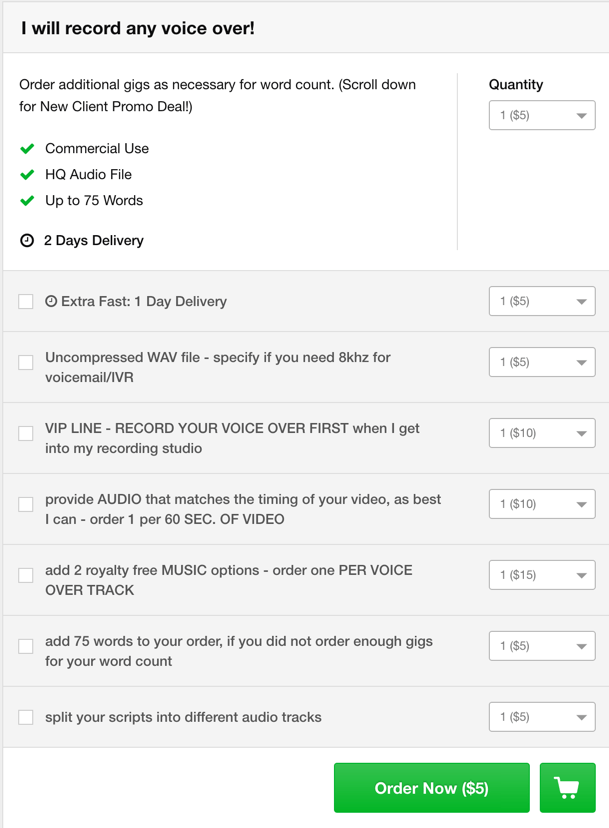Screen dimensions: 609x828
Task: Enable Extra Fast 1 Day Delivery checkbox
Action: click(x=26, y=301)
